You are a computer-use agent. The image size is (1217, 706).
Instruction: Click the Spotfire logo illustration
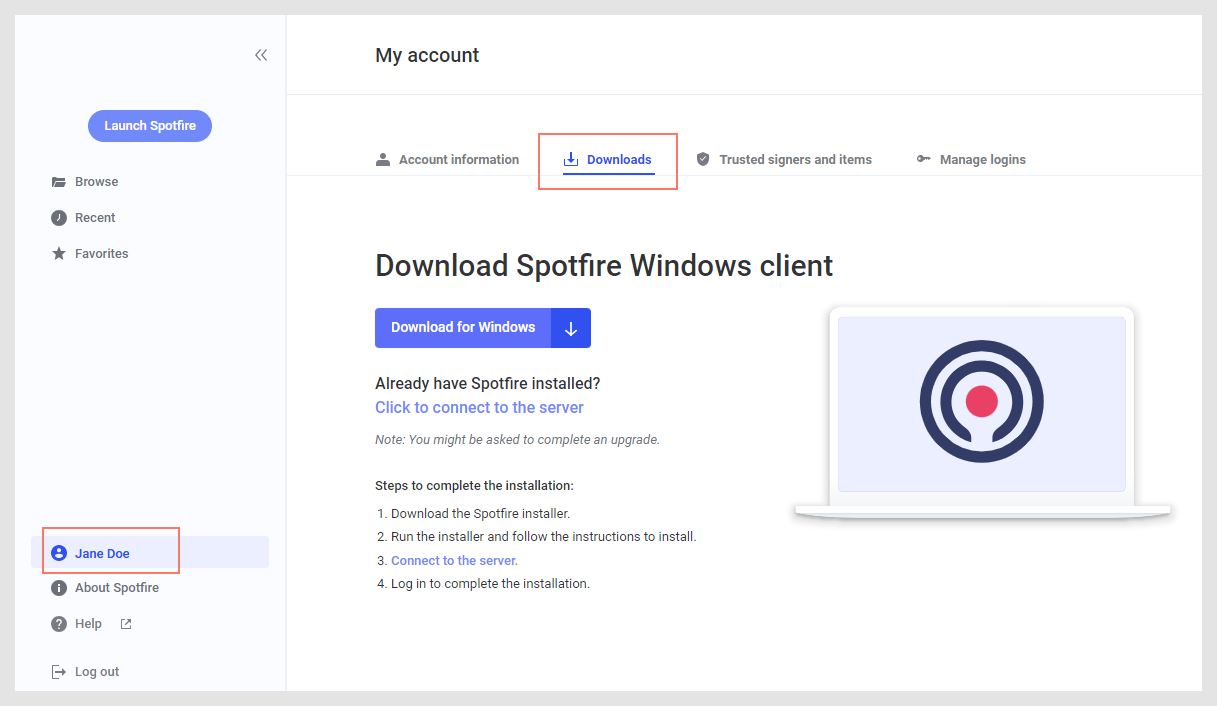pos(980,402)
